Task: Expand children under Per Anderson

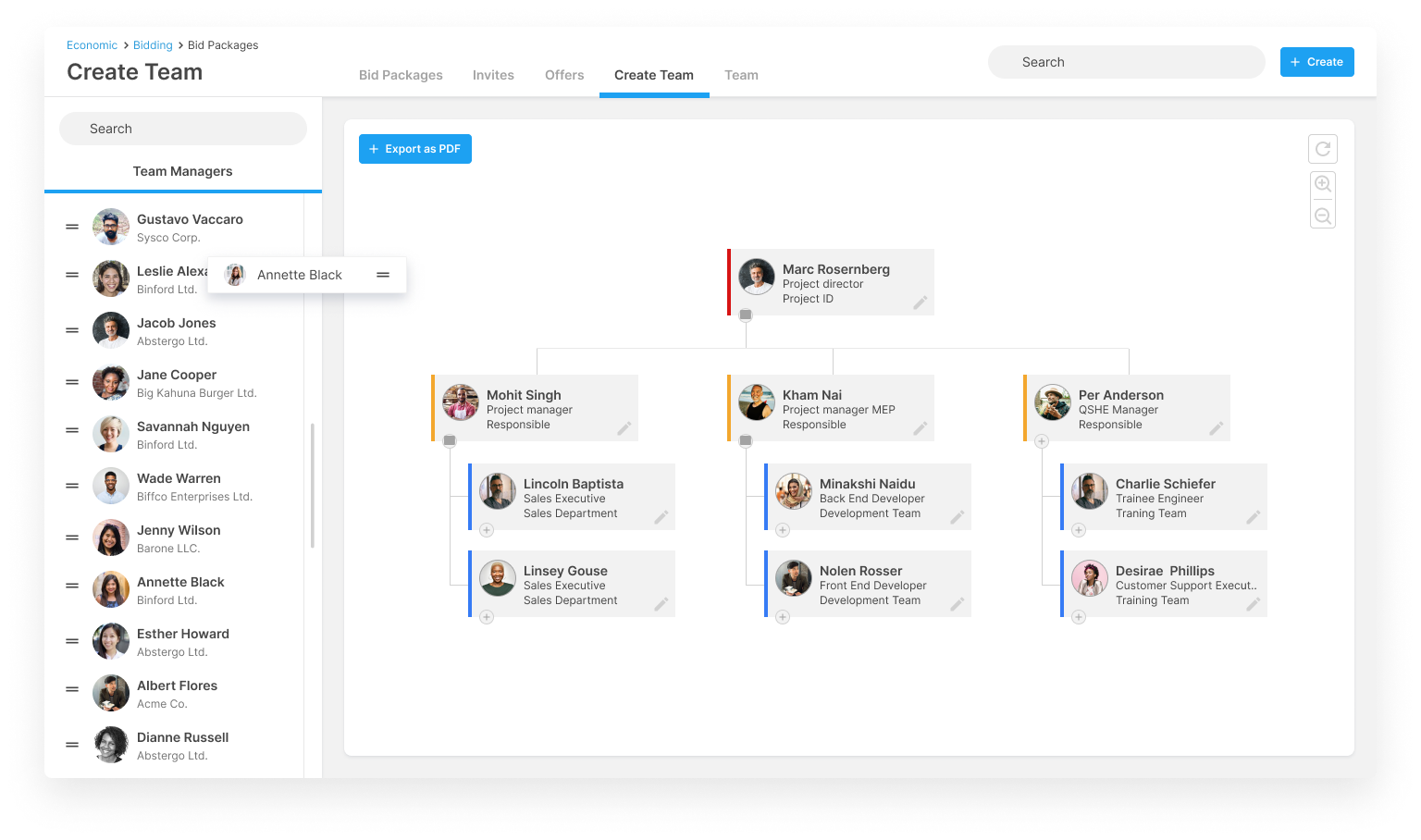Action: (1042, 441)
